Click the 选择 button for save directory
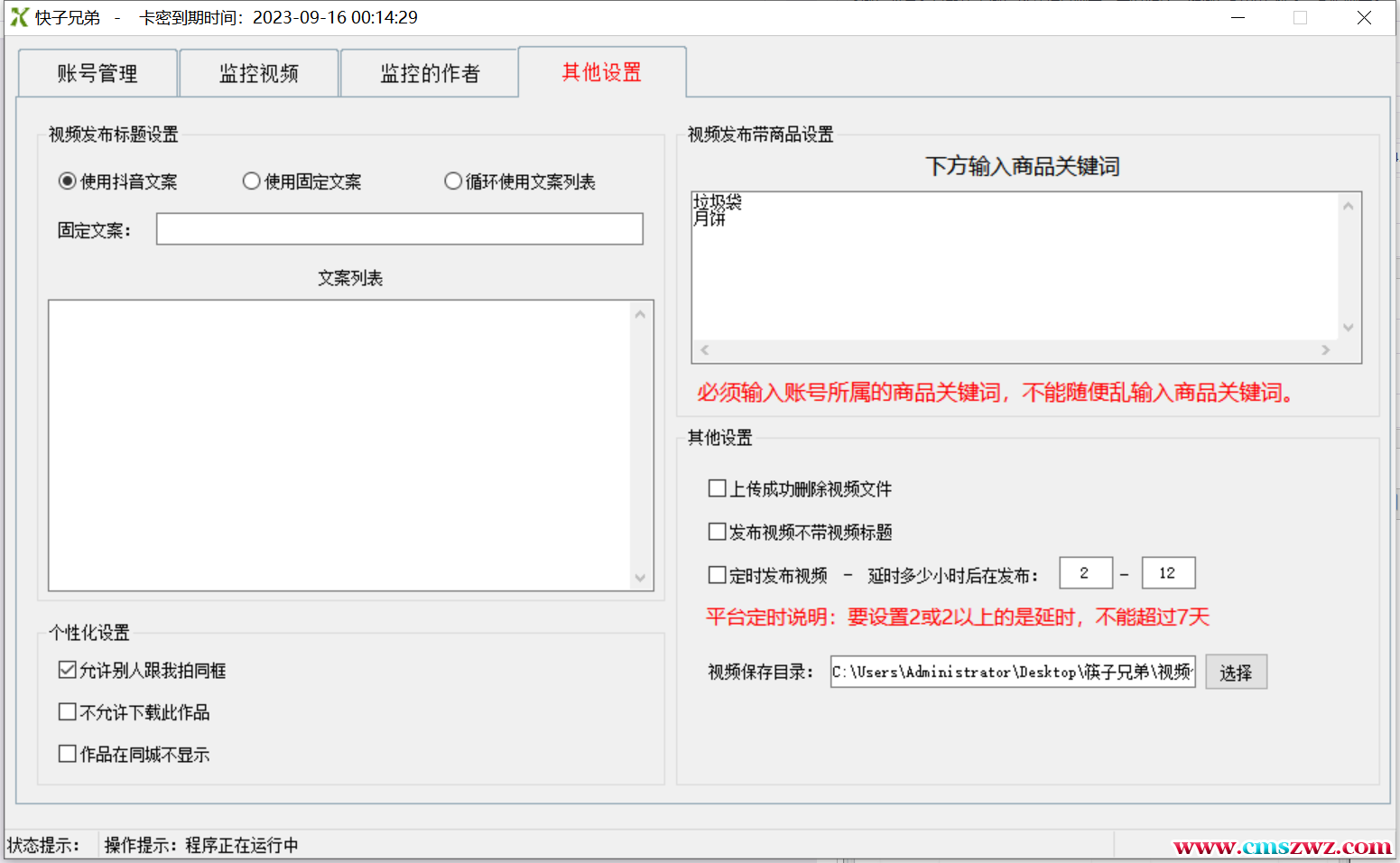The height and width of the screenshot is (863, 1400). click(1236, 673)
